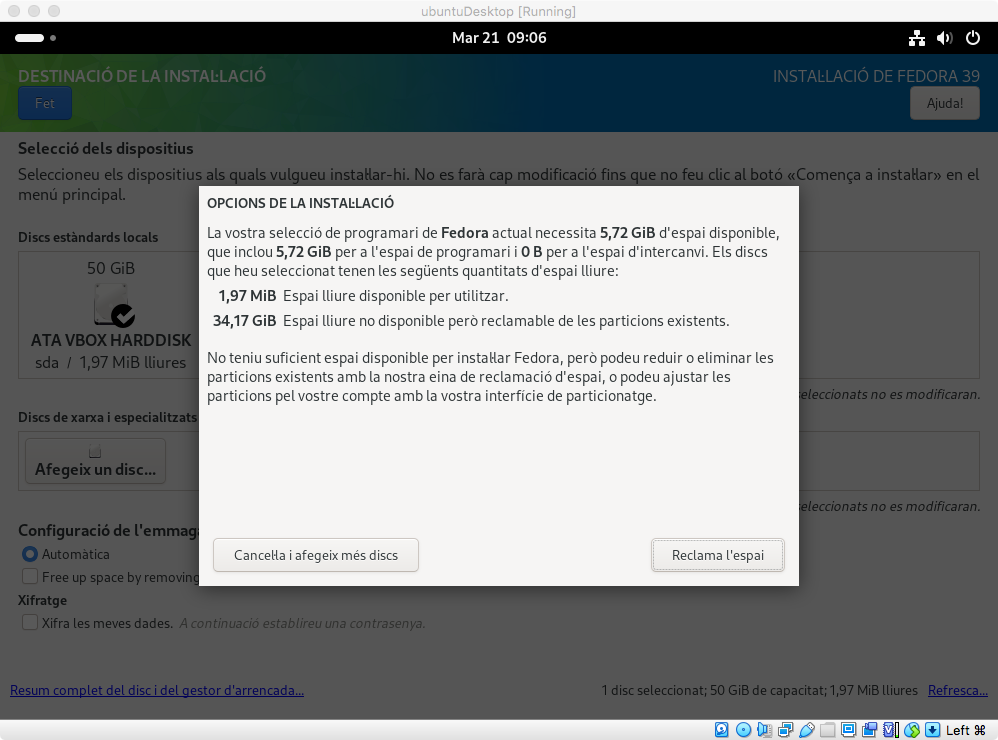
Task: Click the DESTINACIÓ DE LA INSTAL·LACIÓ heading
Action: [x=142, y=76]
